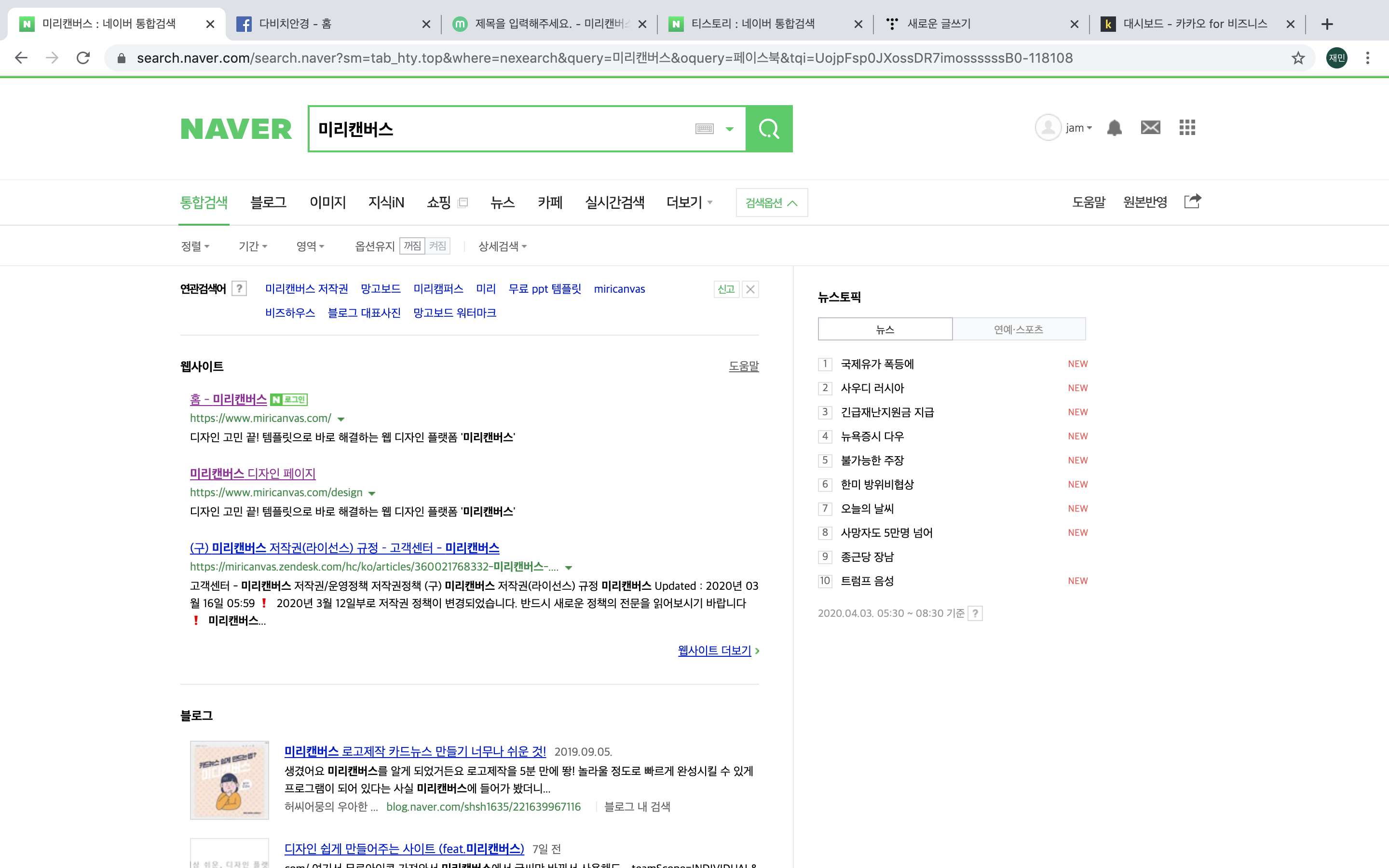Click the first blog result thumbnail image
Image resolution: width=1389 pixels, height=868 pixels.
230,780
